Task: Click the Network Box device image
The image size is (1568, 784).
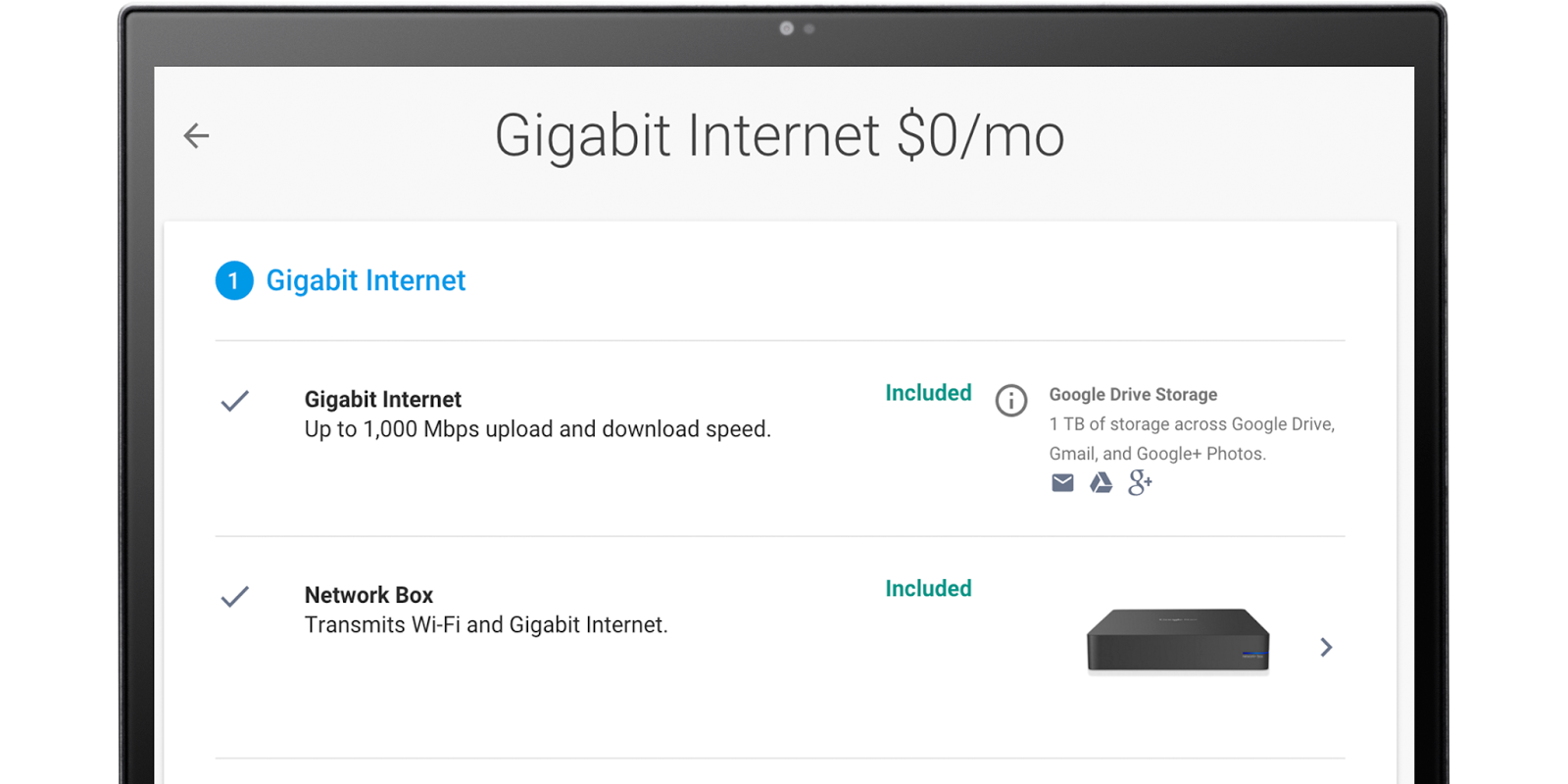Action: coord(1178,641)
